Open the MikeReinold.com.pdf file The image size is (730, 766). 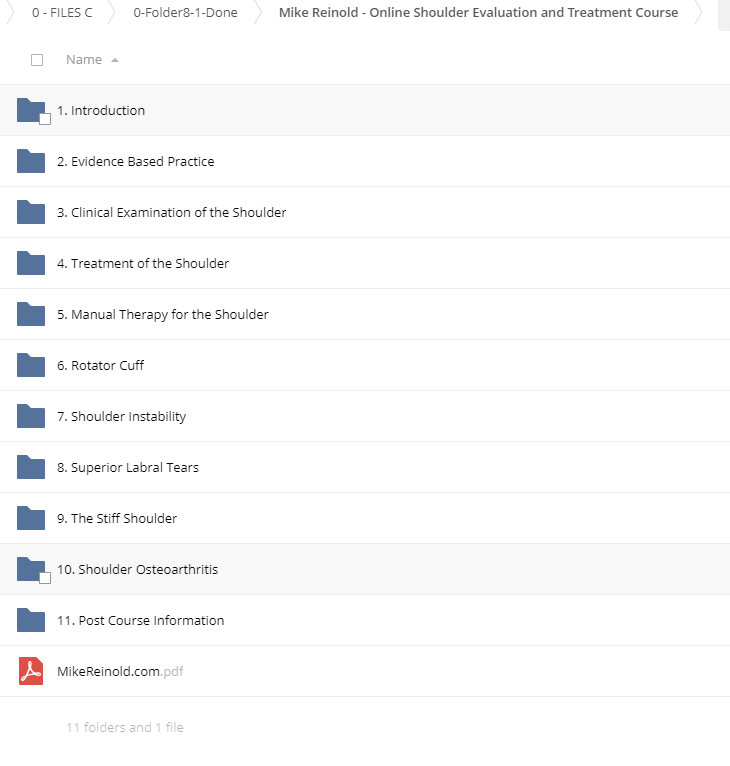pos(120,671)
